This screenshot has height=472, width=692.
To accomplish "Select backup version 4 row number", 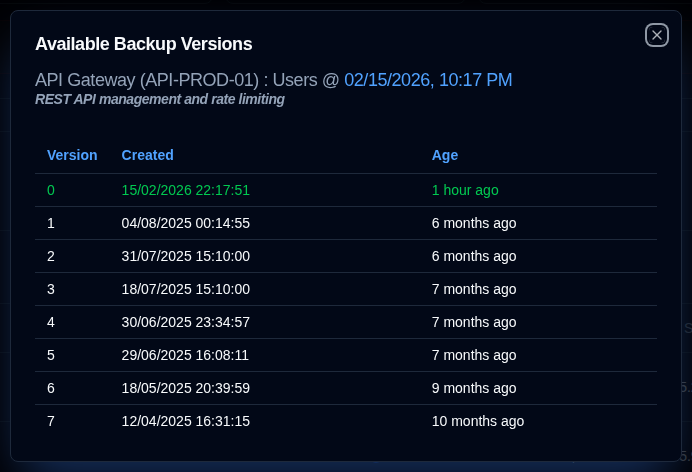I will pos(51,322).
